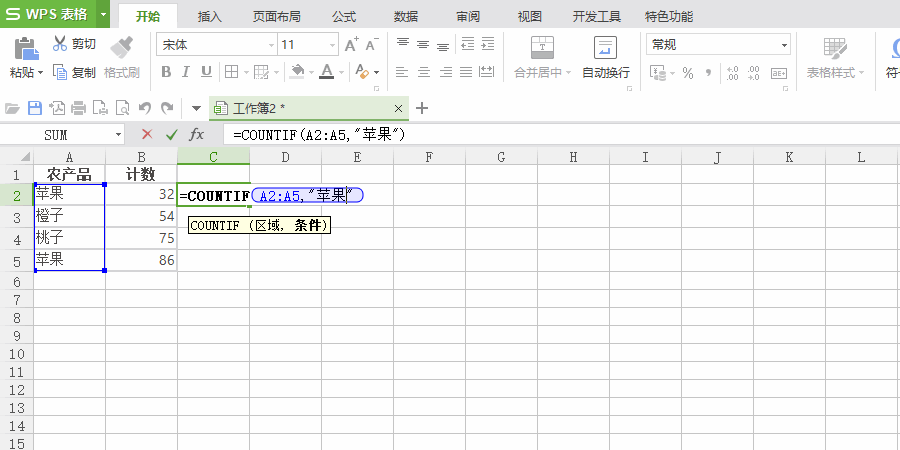Switch to the 插入 (Insert) tab

[210, 17]
